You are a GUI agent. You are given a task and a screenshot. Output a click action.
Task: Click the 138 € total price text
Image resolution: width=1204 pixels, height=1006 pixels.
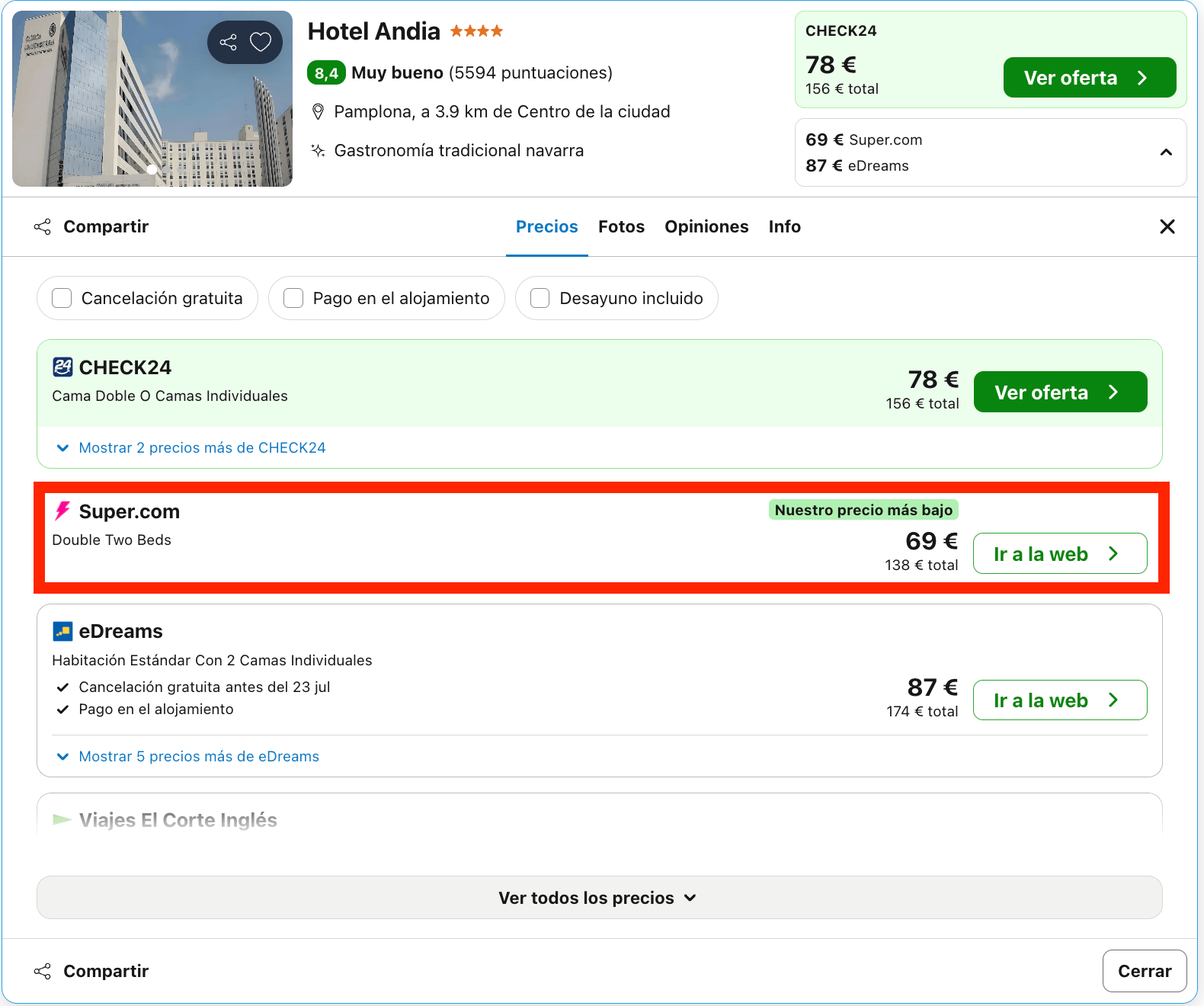click(x=921, y=565)
